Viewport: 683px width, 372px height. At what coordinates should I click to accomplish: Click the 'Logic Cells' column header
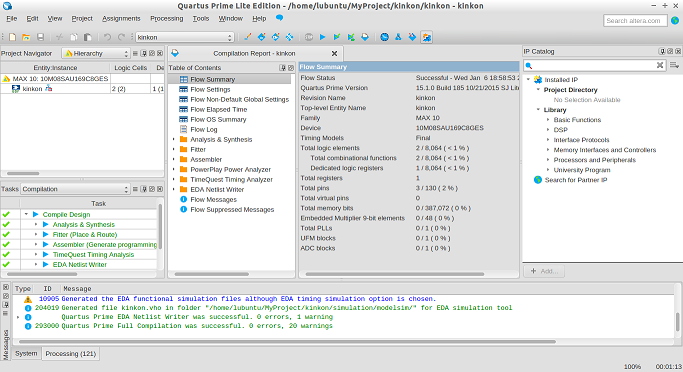click(130, 68)
